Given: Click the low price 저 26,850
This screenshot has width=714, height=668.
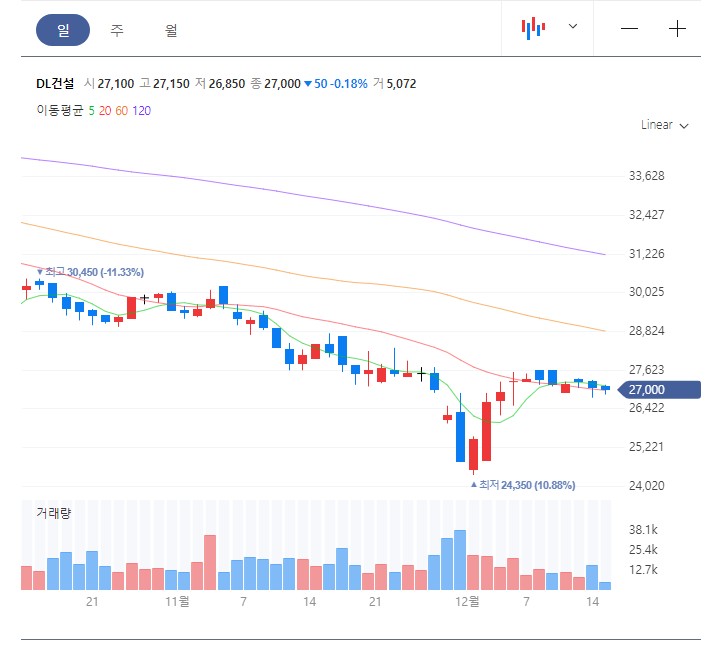Looking at the screenshot, I should 220,84.
